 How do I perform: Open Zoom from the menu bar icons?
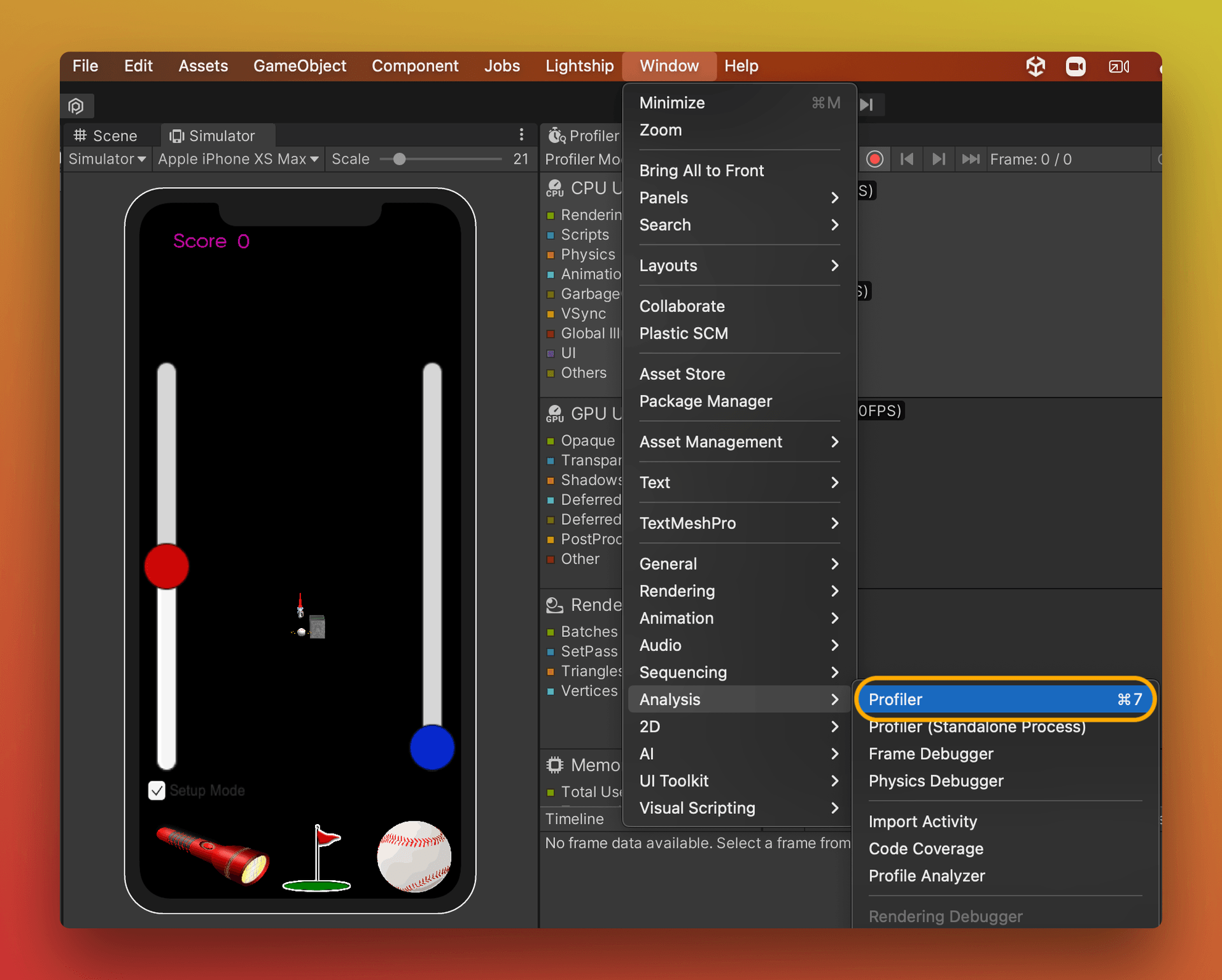click(x=1076, y=66)
